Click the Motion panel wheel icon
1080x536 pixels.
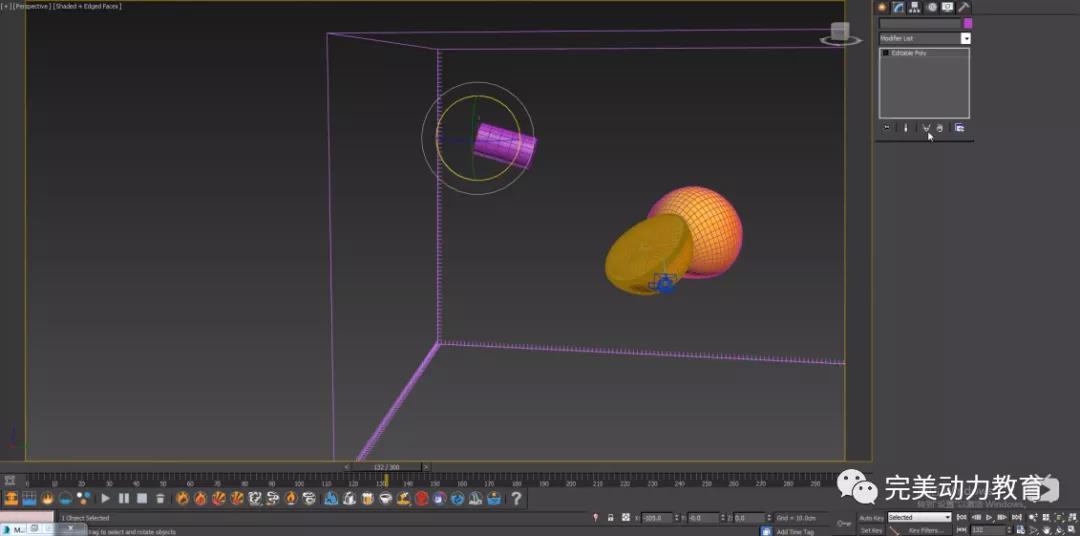[x=932, y=7]
